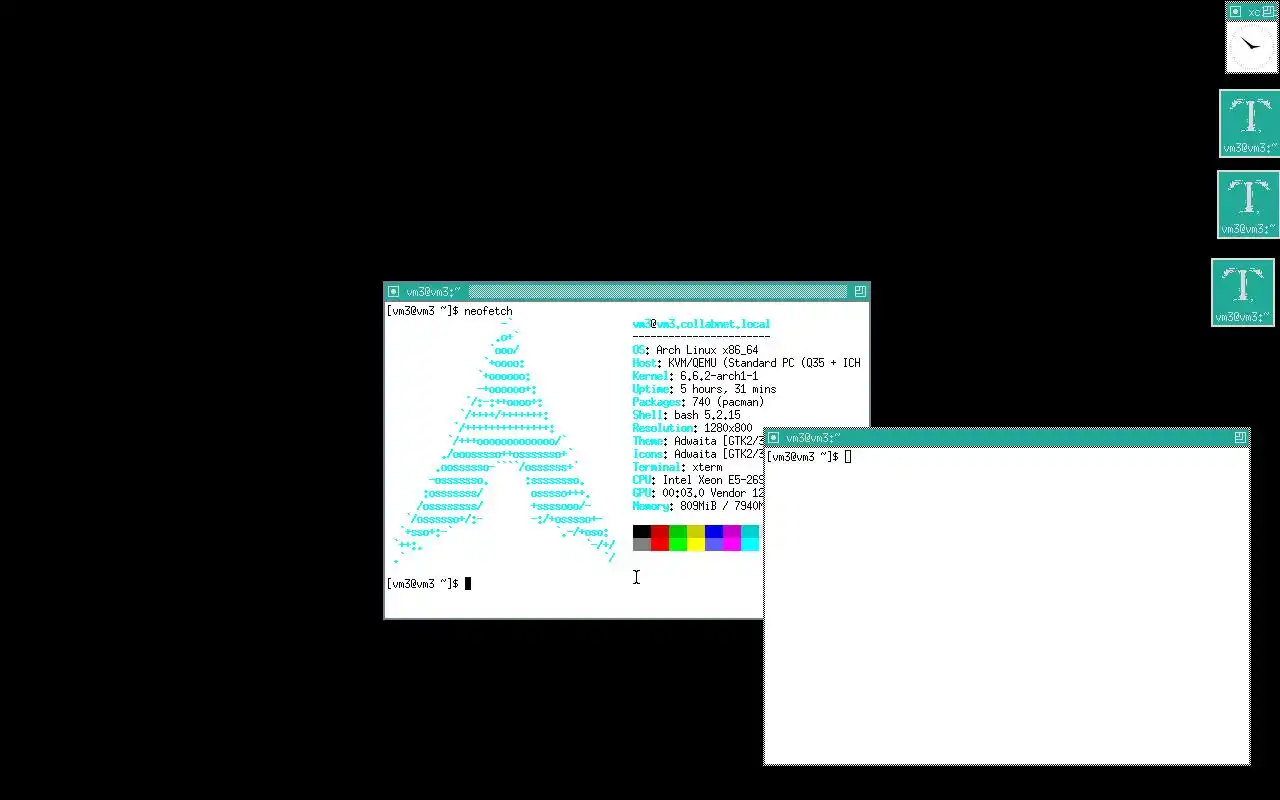Click the black color block in neofetch
The width and height of the screenshot is (1280, 800).
[x=642, y=531]
